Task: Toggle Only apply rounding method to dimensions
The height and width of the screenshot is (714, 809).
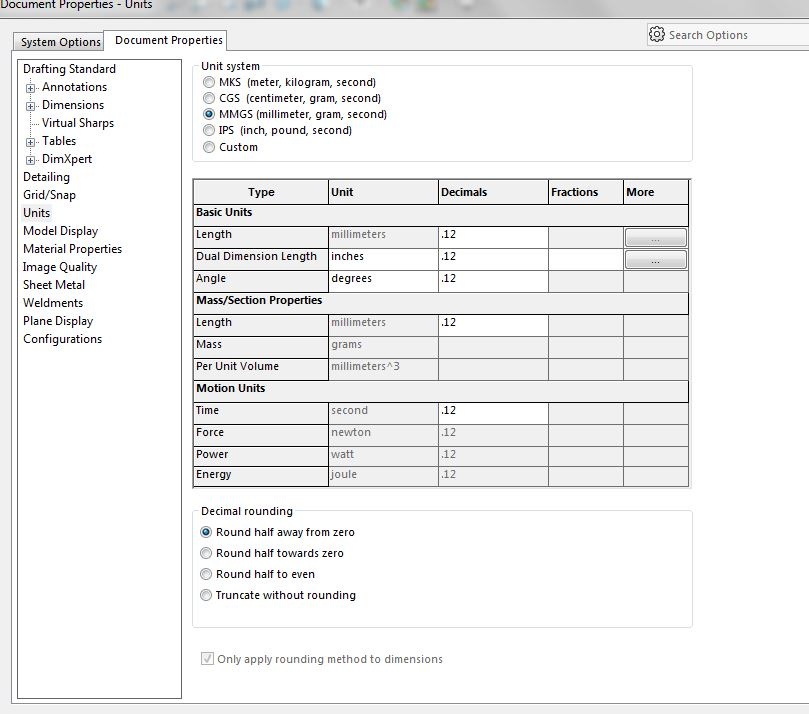Action: (x=207, y=659)
